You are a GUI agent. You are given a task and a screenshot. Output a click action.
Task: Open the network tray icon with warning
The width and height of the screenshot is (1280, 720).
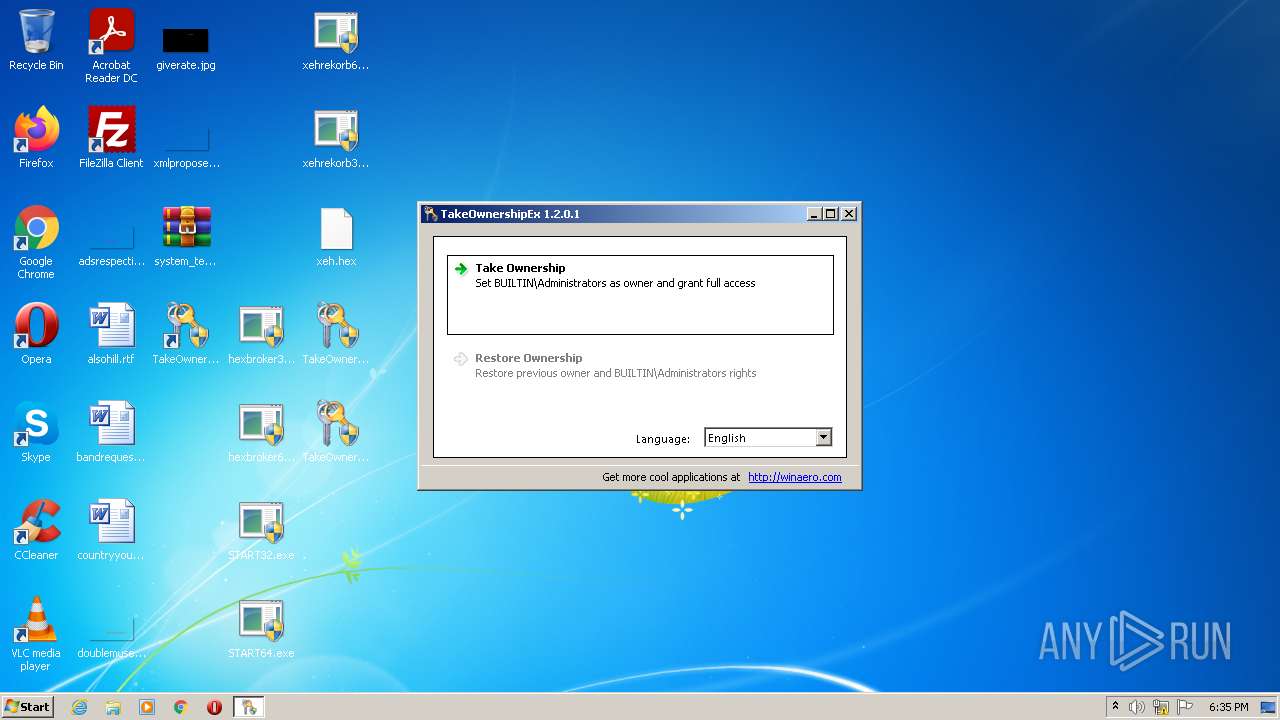[1161, 707]
